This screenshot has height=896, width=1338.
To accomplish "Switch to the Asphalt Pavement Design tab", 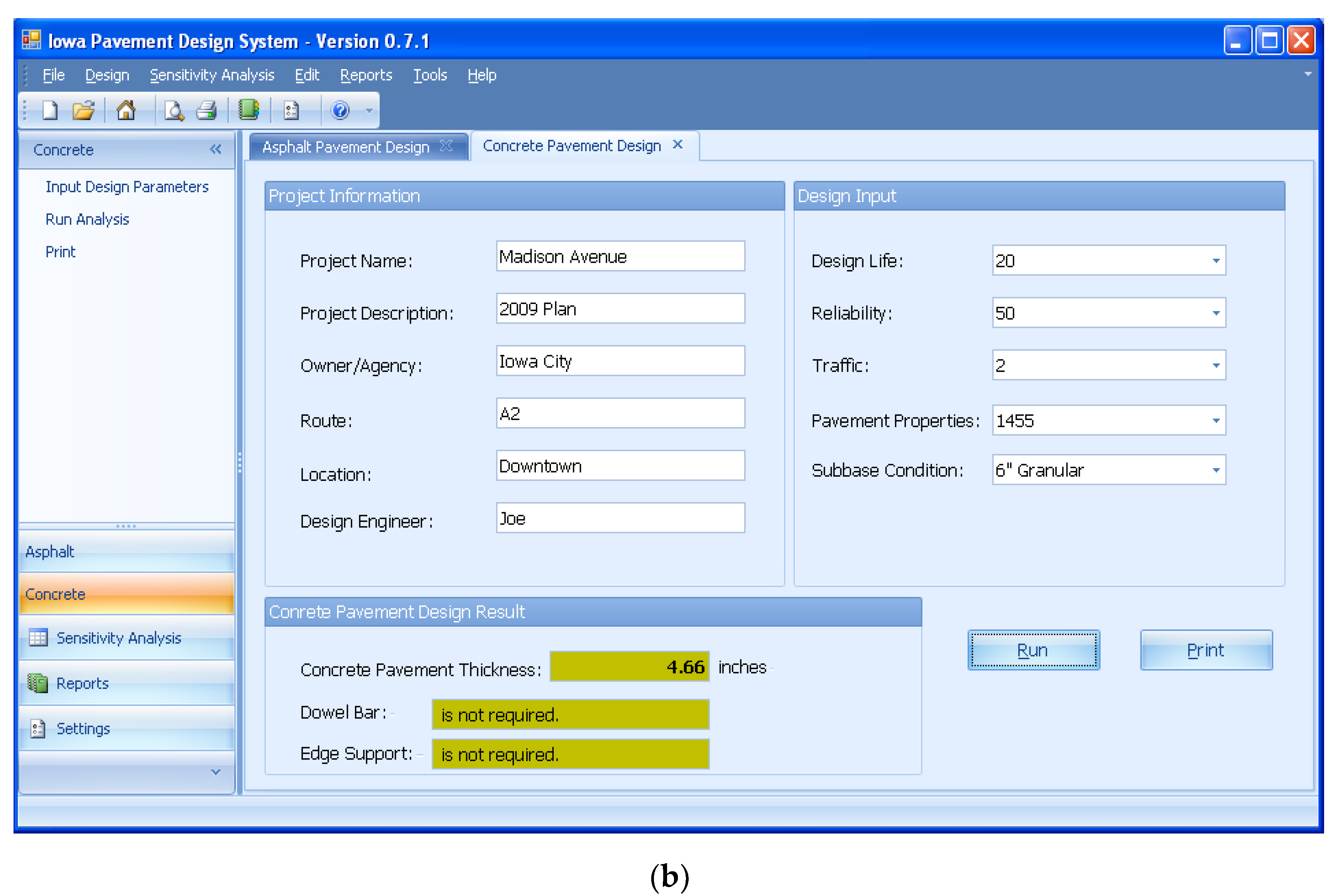I will point(345,147).
